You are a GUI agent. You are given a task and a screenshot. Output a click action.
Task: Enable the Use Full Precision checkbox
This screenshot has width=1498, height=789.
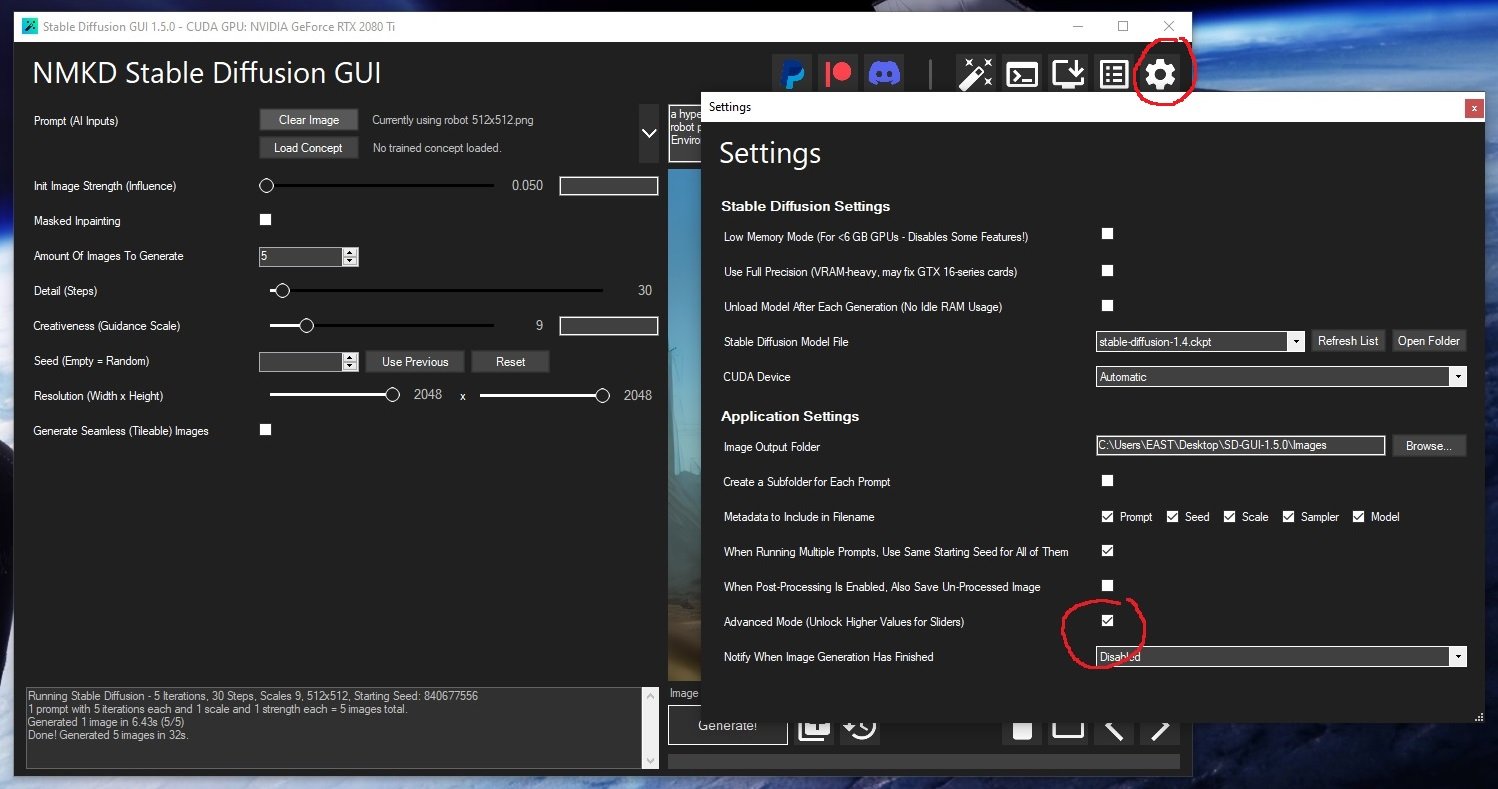pyautogui.click(x=1107, y=270)
